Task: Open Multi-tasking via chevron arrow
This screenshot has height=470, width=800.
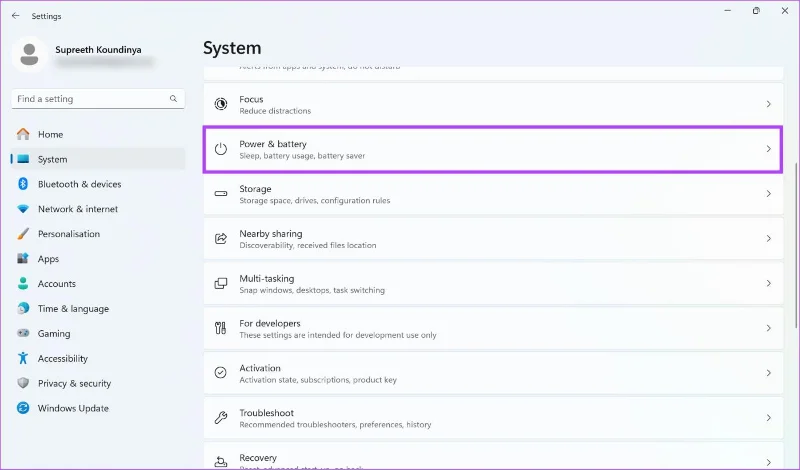Action: (768, 283)
